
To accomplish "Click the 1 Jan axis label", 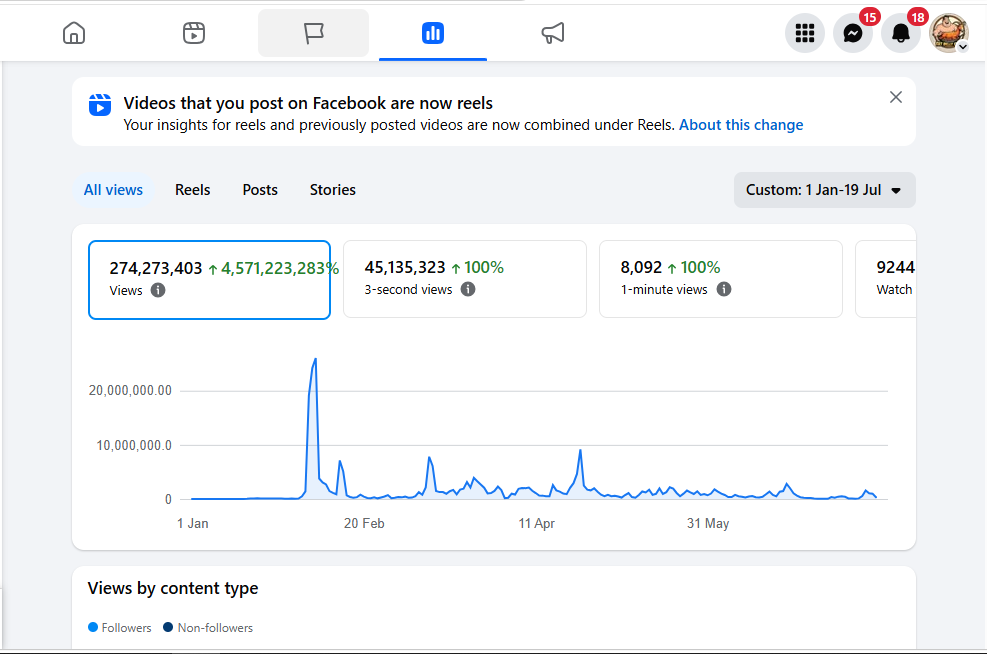I will click(x=193, y=523).
